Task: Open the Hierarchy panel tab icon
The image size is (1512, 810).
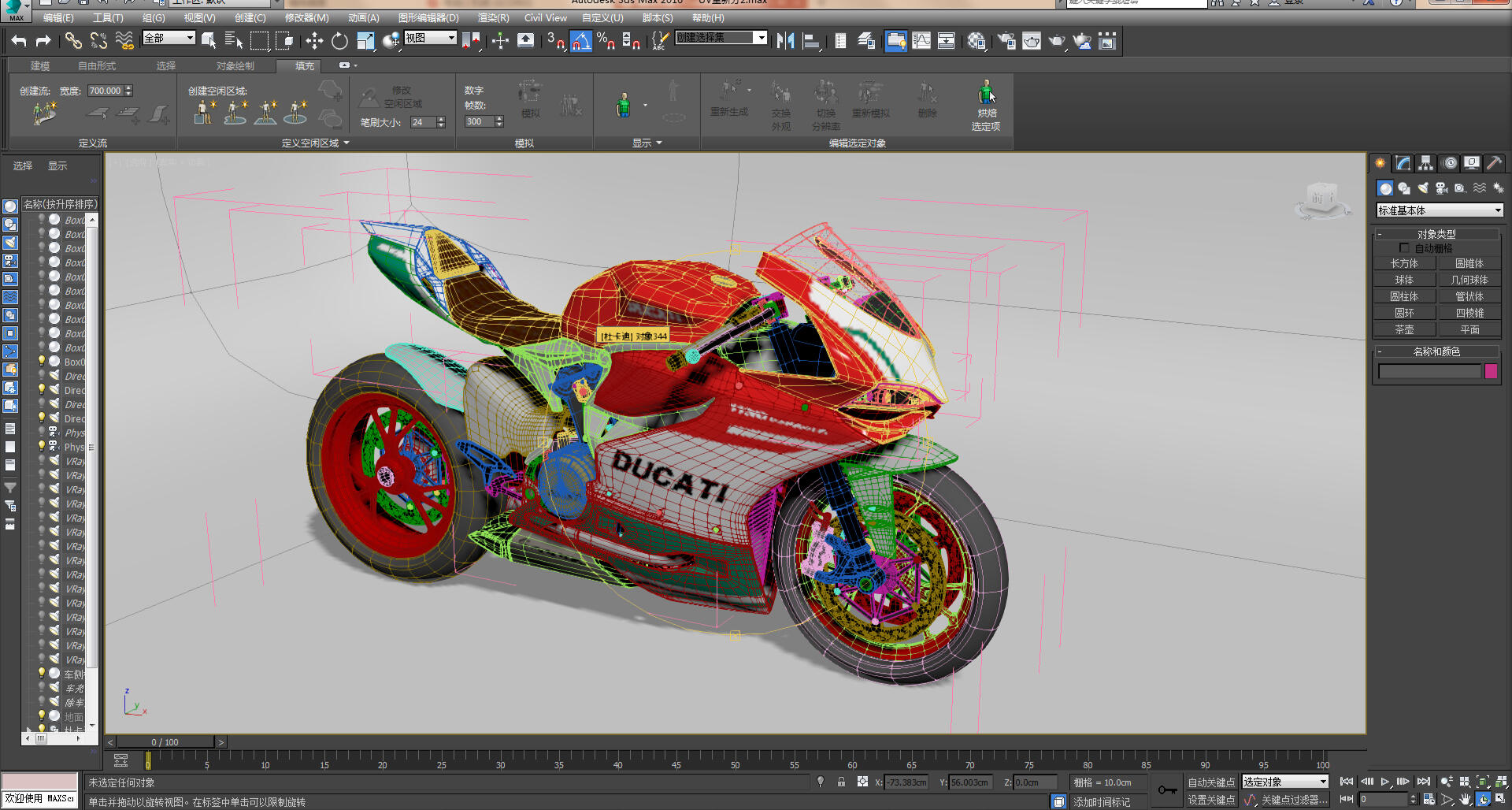Action: [x=1426, y=163]
